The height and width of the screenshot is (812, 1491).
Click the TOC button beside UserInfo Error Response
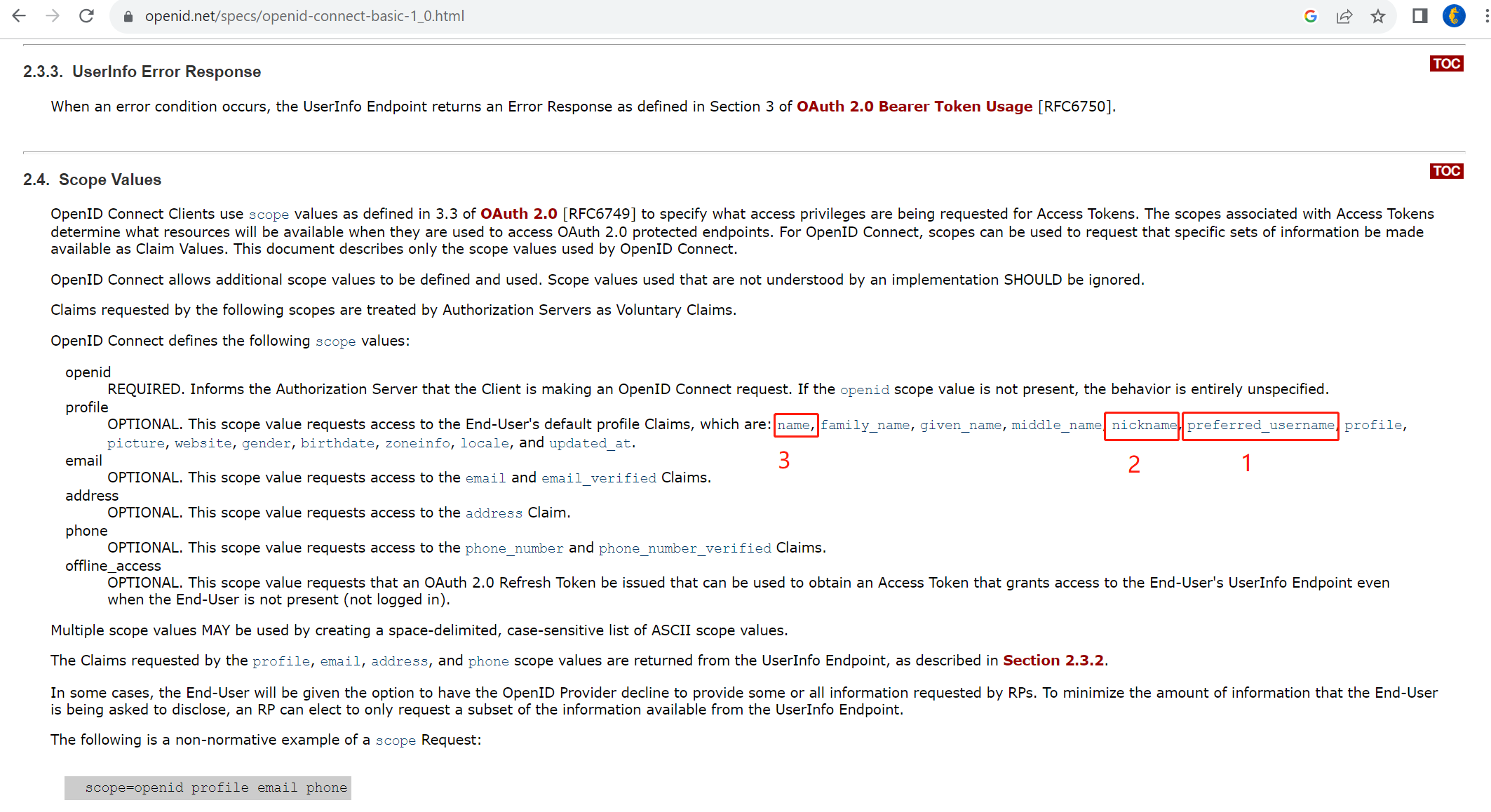click(x=1446, y=63)
